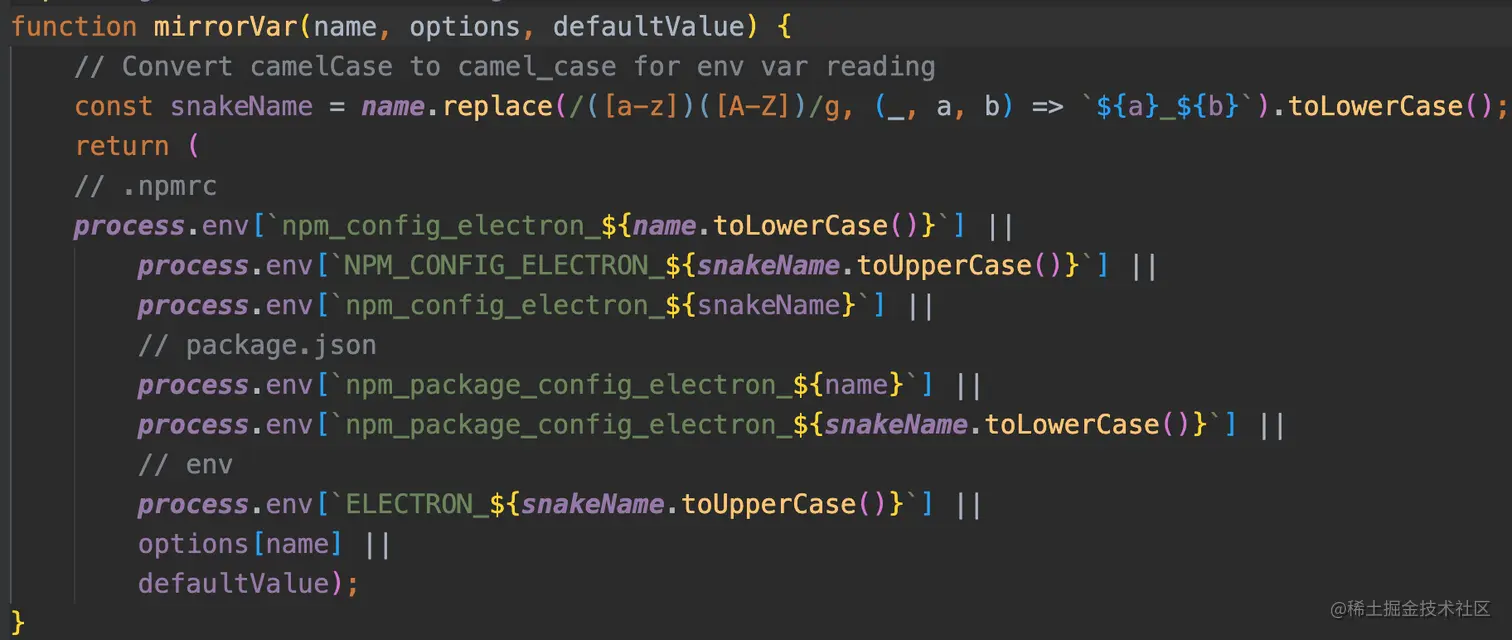Select the snakeName variable declaration
Screen dimensions: 1512x640
click(240, 105)
